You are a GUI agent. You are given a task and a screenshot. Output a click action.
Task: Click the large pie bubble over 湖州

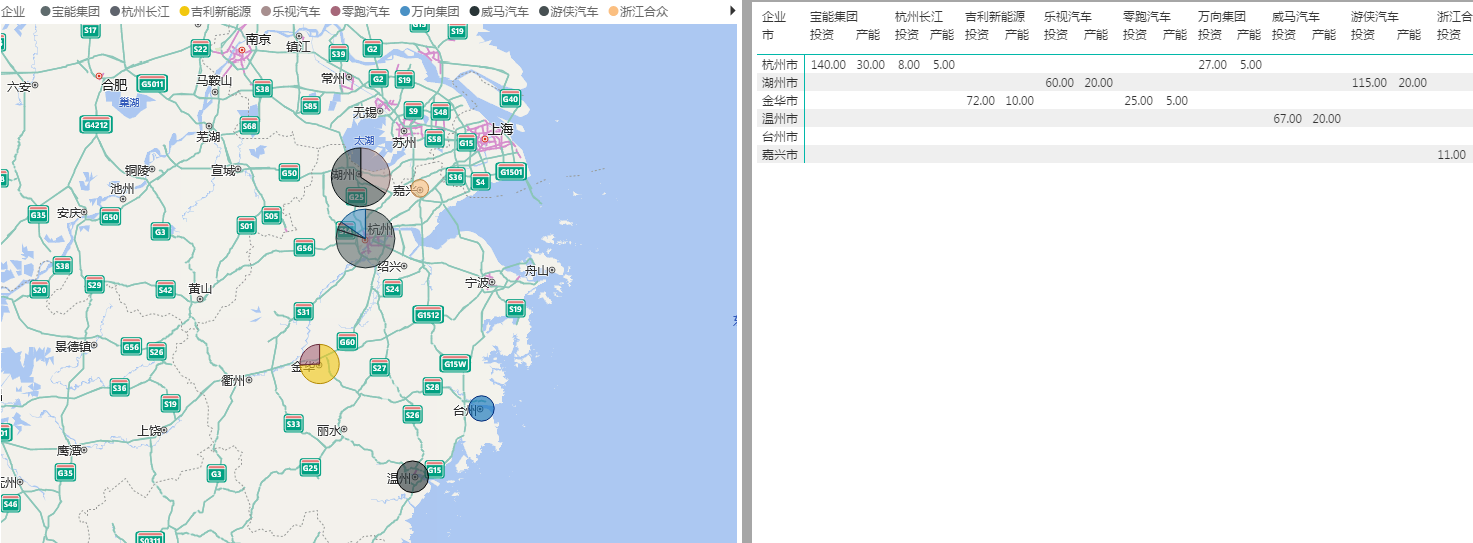(361, 176)
